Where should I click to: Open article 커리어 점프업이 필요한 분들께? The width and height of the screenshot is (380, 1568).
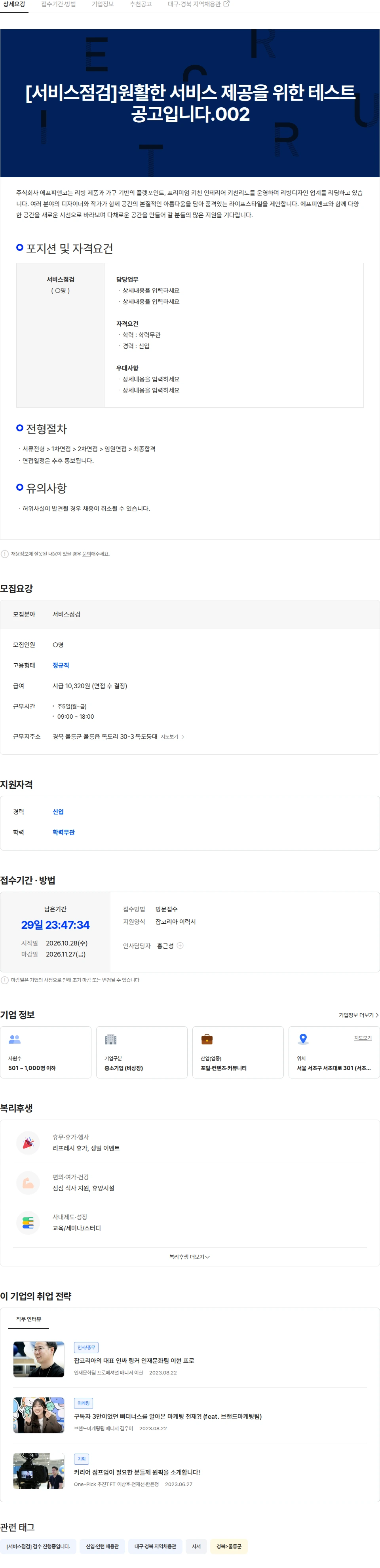(137, 1472)
